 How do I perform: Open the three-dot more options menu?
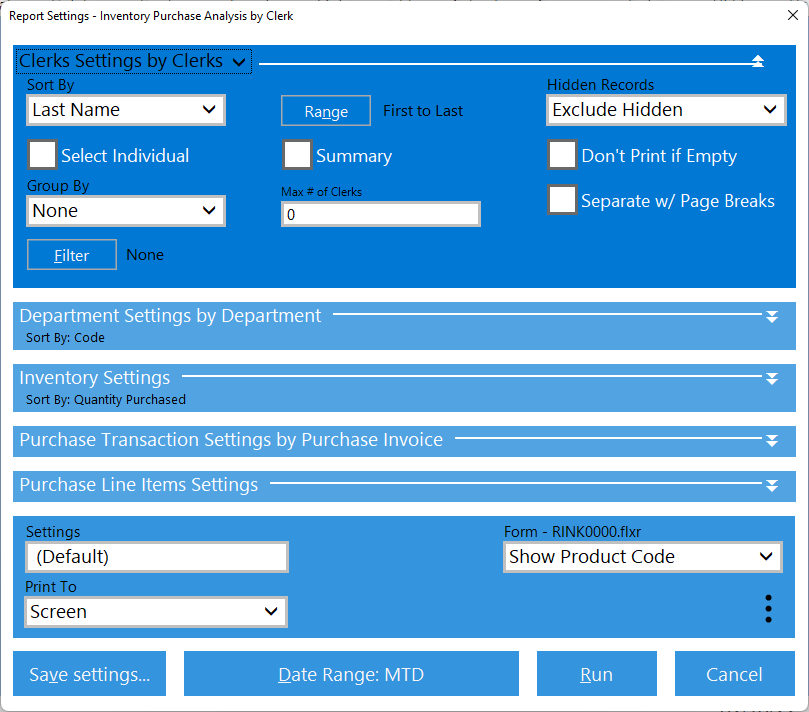tap(768, 609)
